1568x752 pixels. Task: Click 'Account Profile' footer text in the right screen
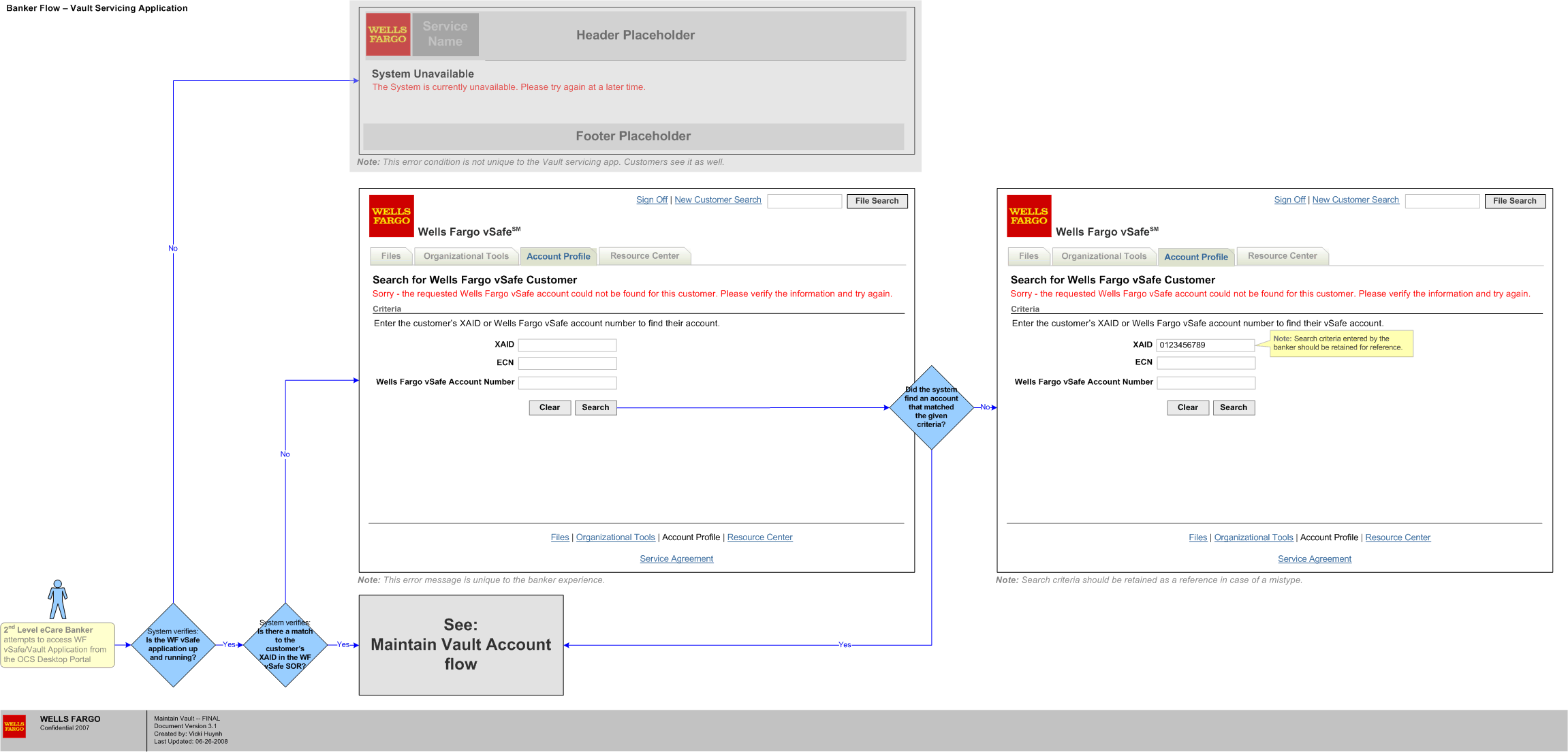[x=1329, y=537]
